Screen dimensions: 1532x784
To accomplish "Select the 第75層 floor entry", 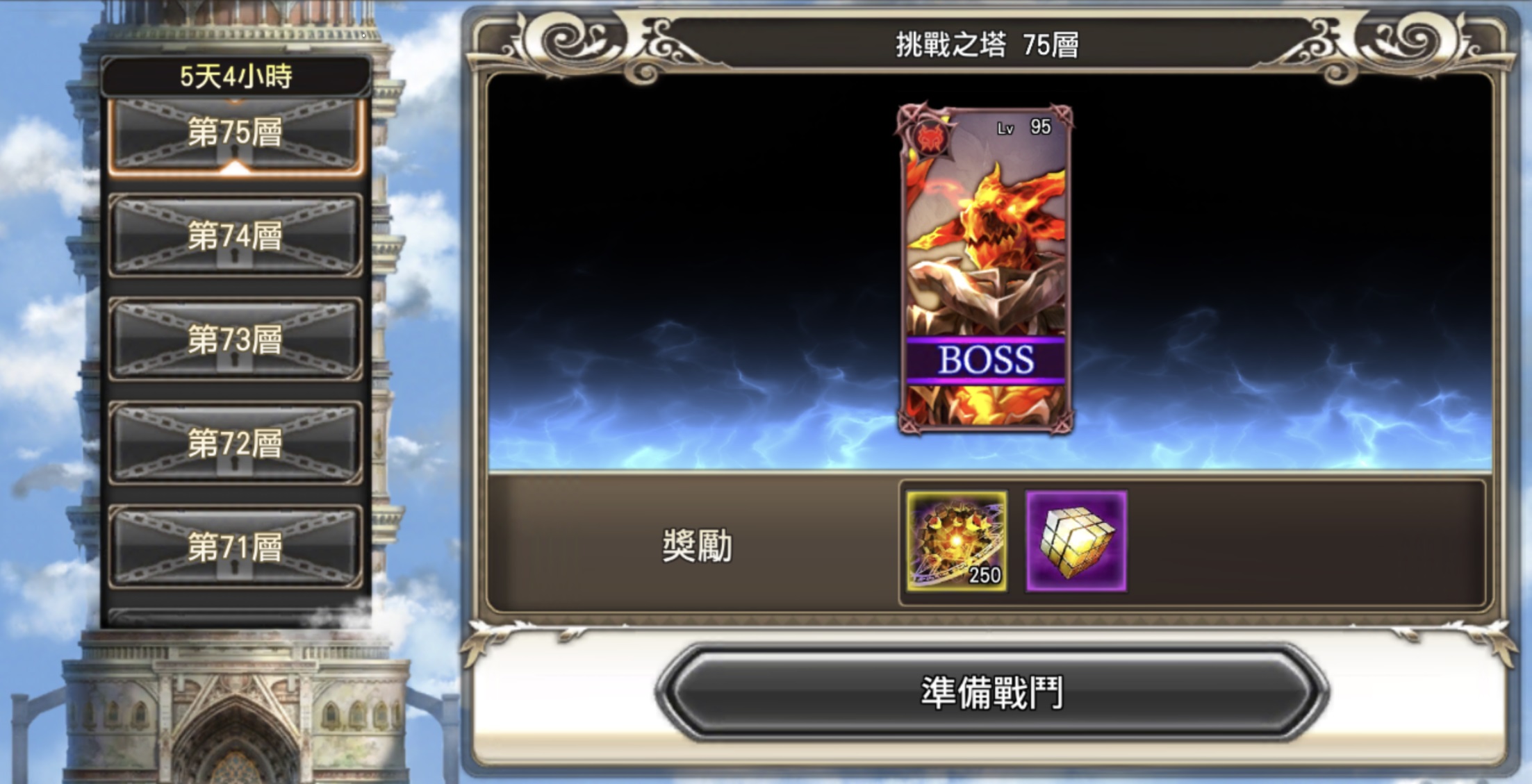I will 236,135.
